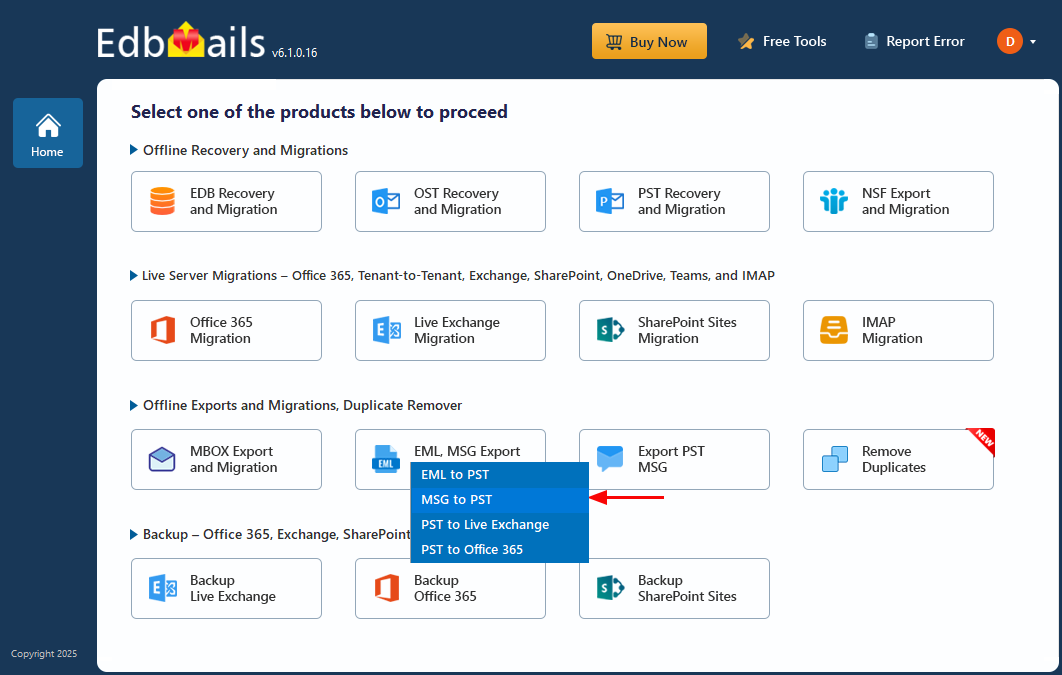Select PST to Office 365 option

pyautogui.click(x=500, y=550)
